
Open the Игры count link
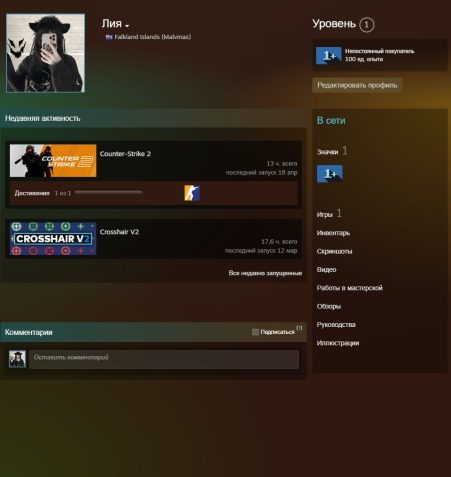[x=329, y=214]
